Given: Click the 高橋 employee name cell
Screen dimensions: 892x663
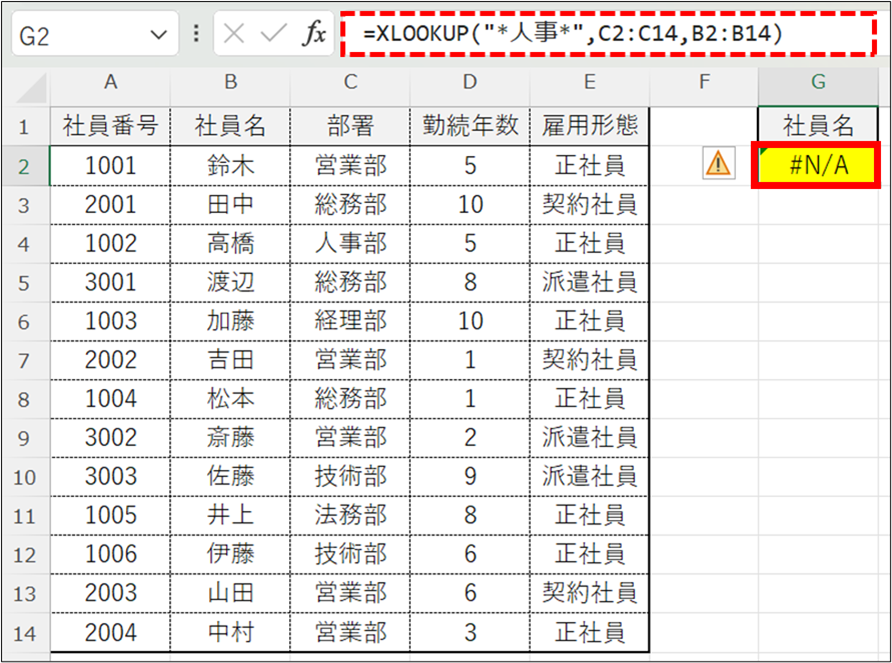Looking at the screenshot, I should [230, 243].
